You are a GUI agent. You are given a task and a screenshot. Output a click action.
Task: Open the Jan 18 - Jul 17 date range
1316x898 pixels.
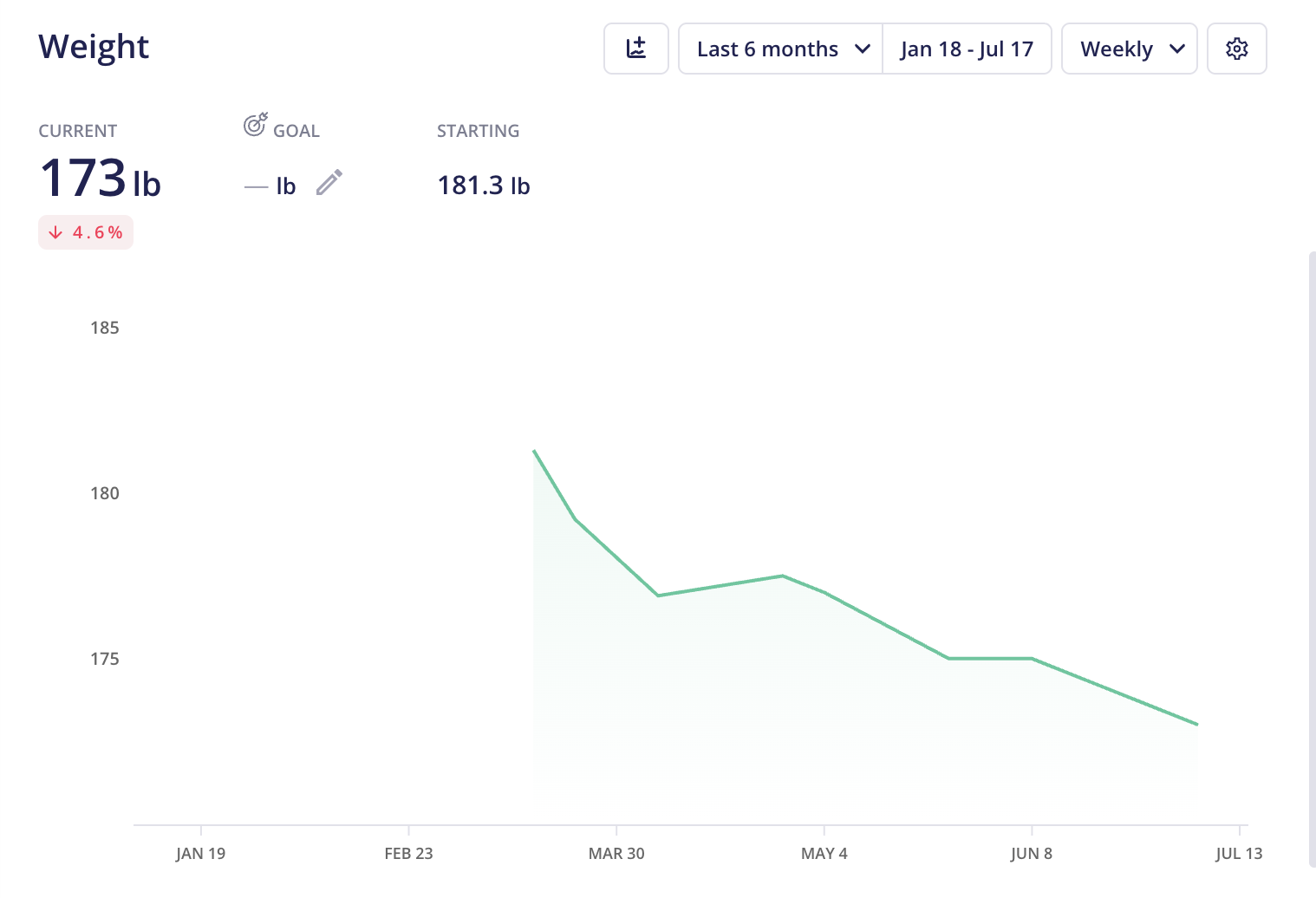[x=967, y=49]
